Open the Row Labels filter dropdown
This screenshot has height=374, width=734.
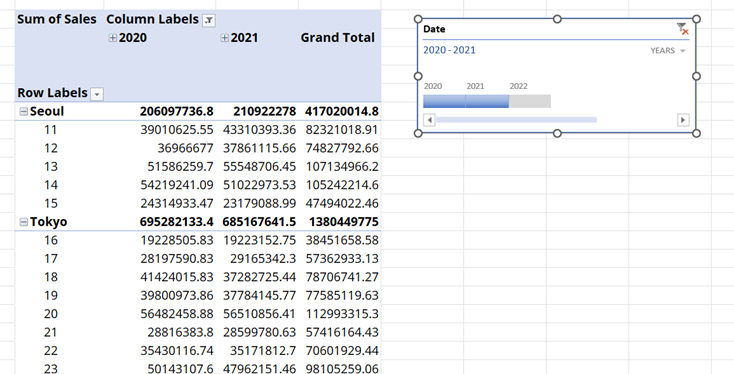tap(97, 94)
